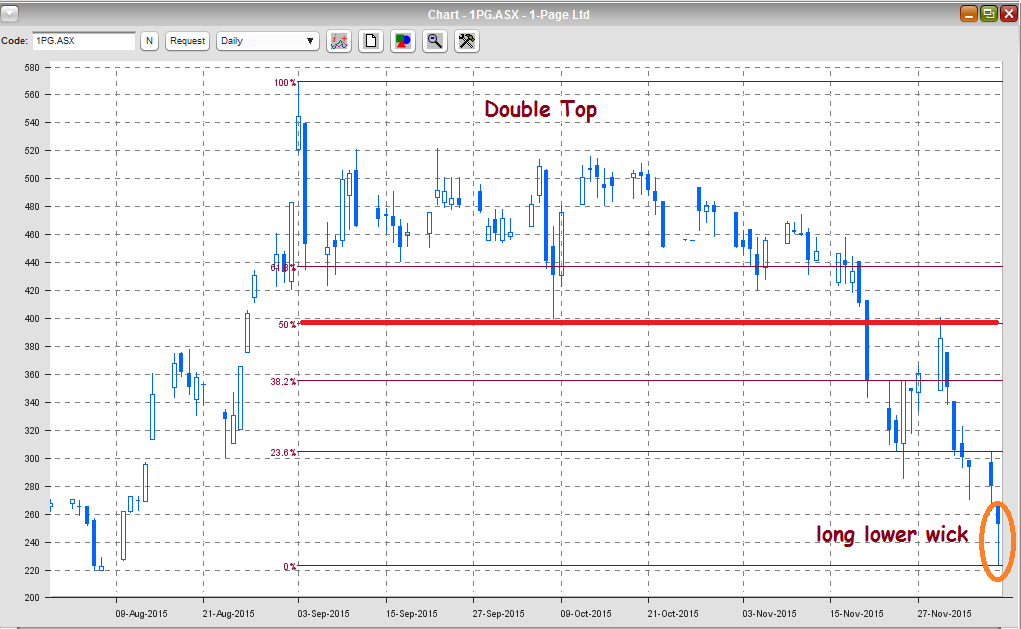1021x629 pixels.
Task: Click the 480 price axis label
Action: (x=32, y=207)
